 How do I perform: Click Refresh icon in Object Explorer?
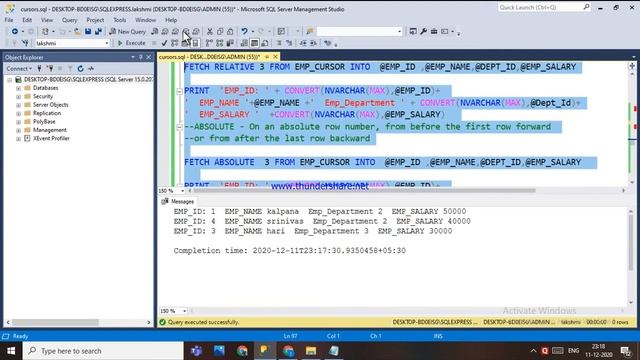[80, 69]
